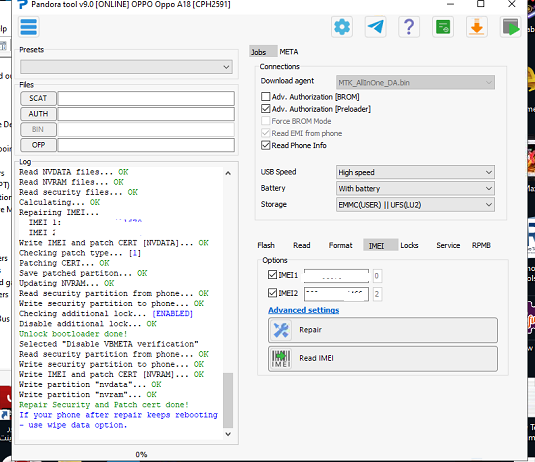The height and width of the screenshot is (462, 535).
Task: Click the SCAT file button
Action: coord(38,98)
